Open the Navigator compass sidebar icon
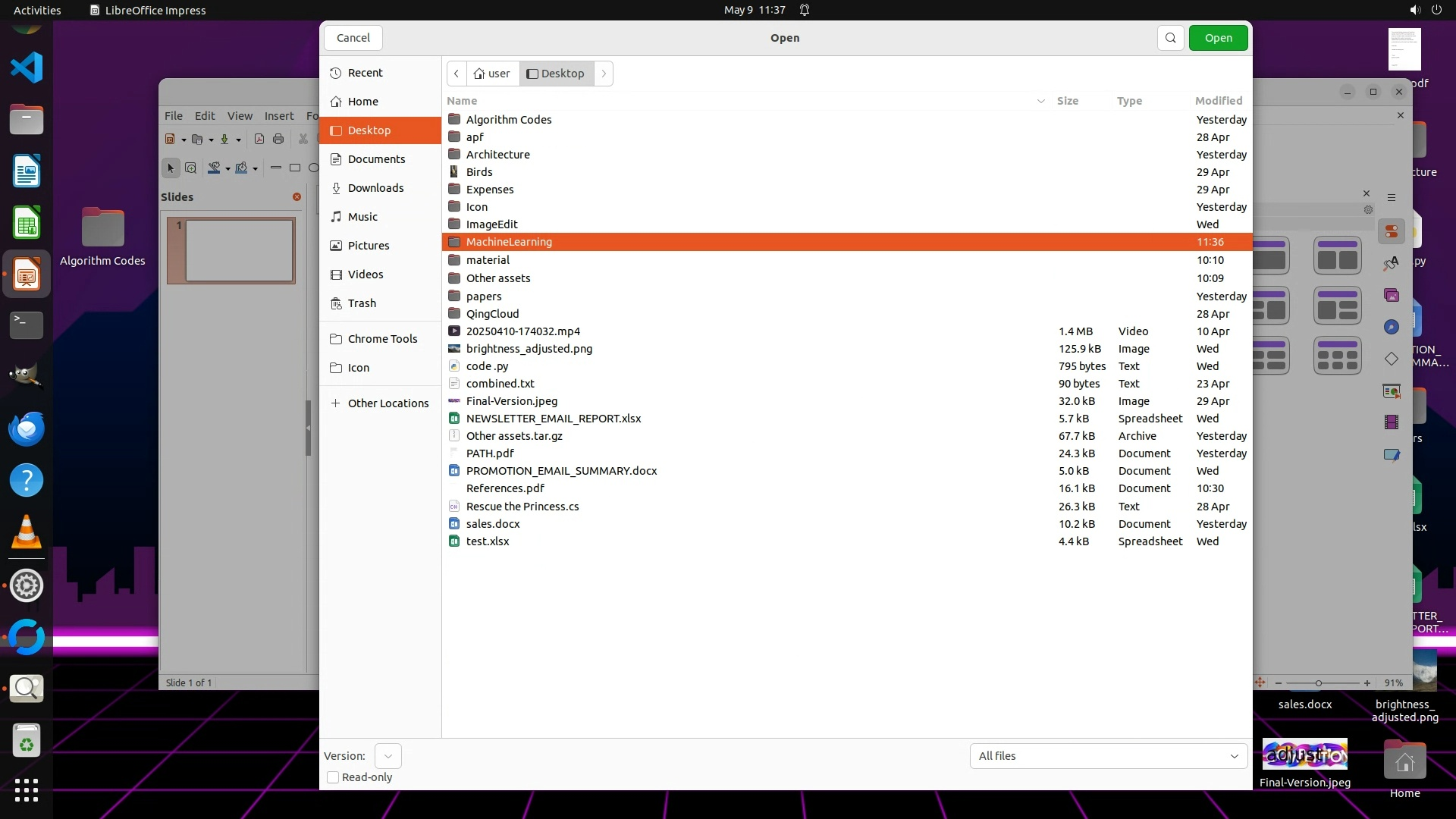1456x819 pixels. point(1392,327)
